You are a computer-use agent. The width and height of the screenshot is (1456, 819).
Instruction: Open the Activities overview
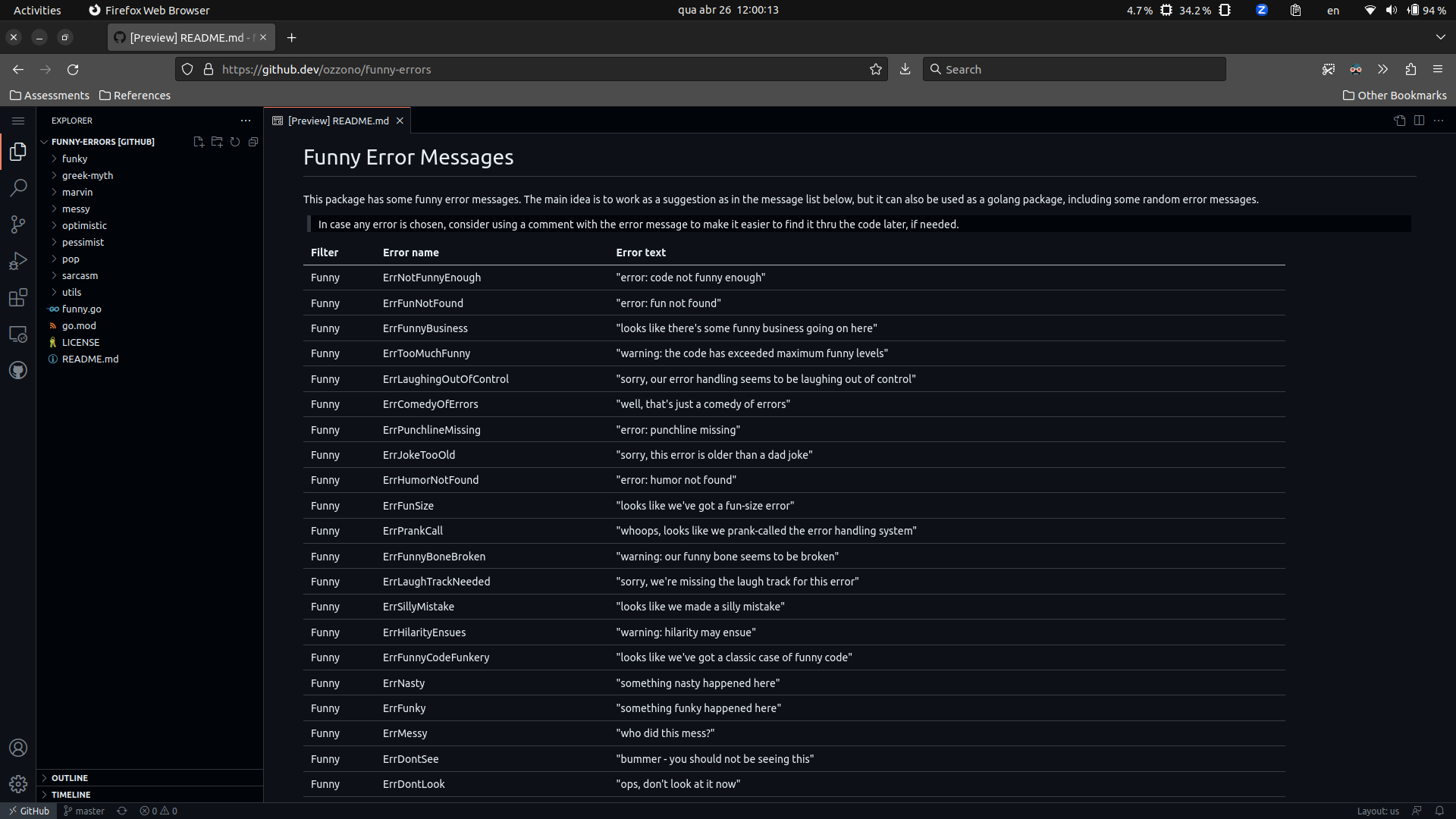tap(37, 10)
